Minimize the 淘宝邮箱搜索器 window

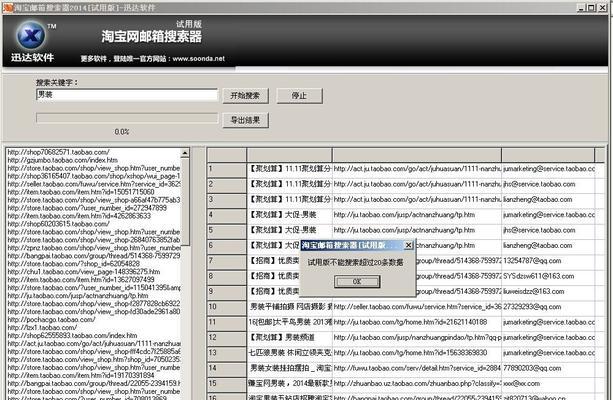pos(581,7)
